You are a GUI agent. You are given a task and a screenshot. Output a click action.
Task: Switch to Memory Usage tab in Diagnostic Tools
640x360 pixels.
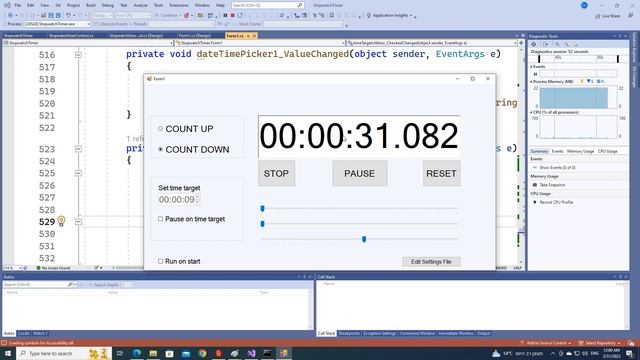pyautogui.click(x=580, y=151)
